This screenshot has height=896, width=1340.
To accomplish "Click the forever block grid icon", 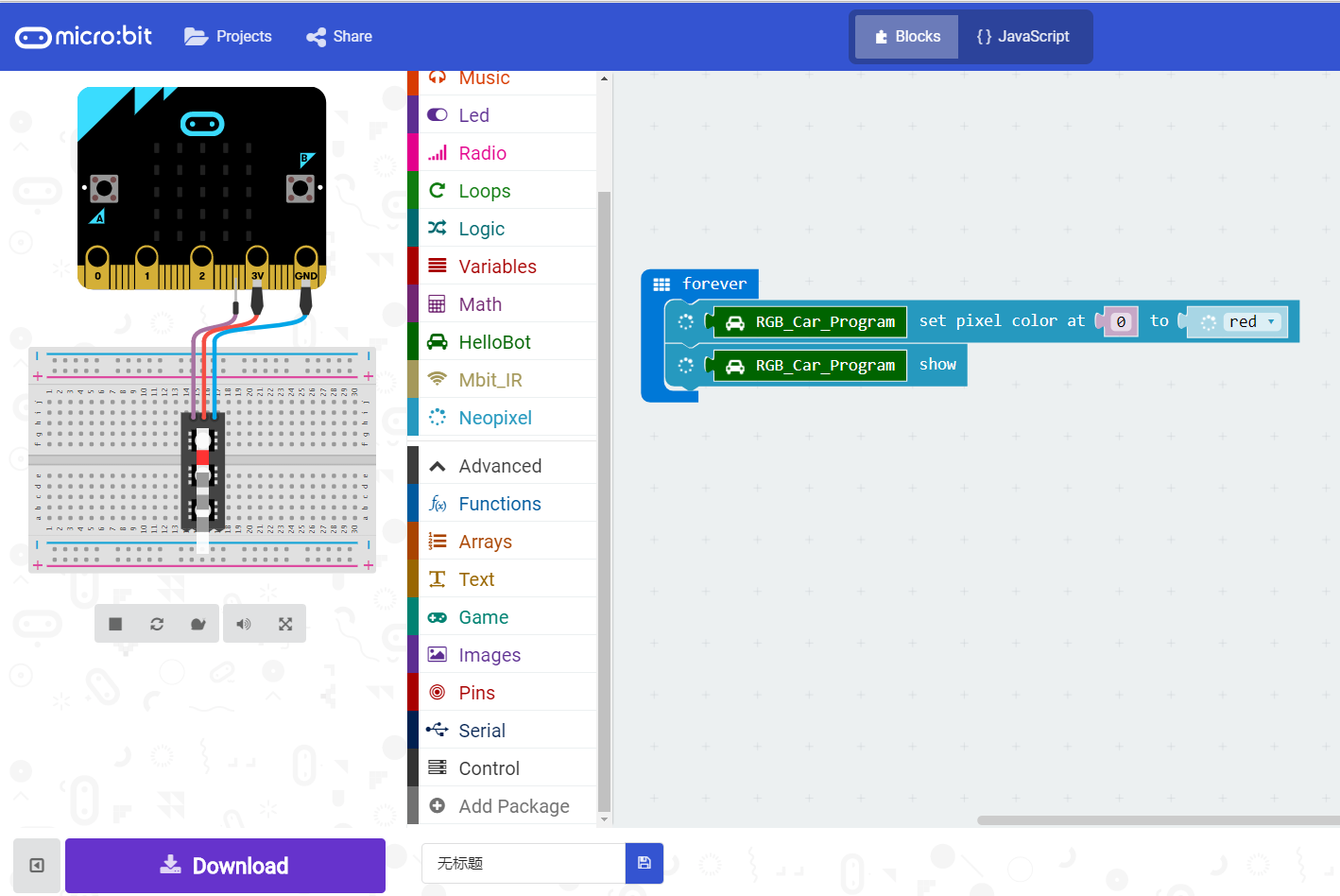I will point(661,284).
